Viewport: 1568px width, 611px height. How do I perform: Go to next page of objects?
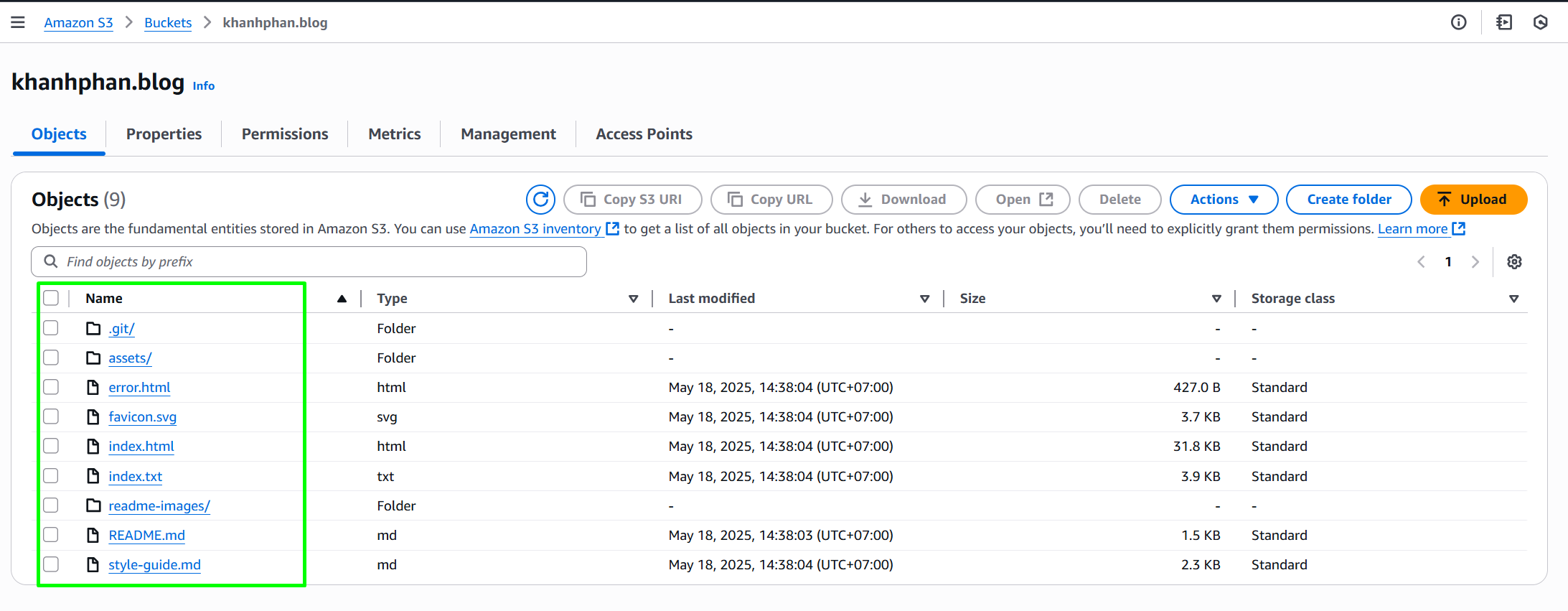click(1475, 262)
